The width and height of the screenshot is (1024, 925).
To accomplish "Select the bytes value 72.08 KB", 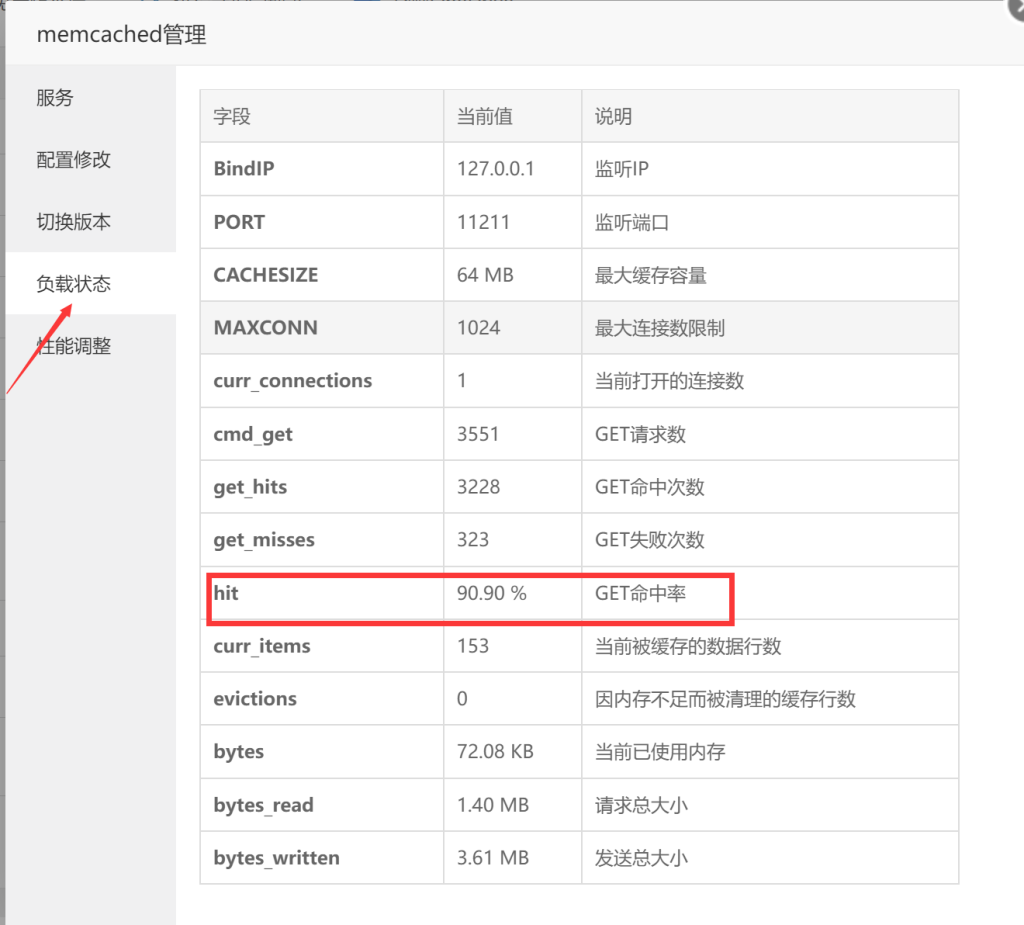I will (x=495, y=751).
